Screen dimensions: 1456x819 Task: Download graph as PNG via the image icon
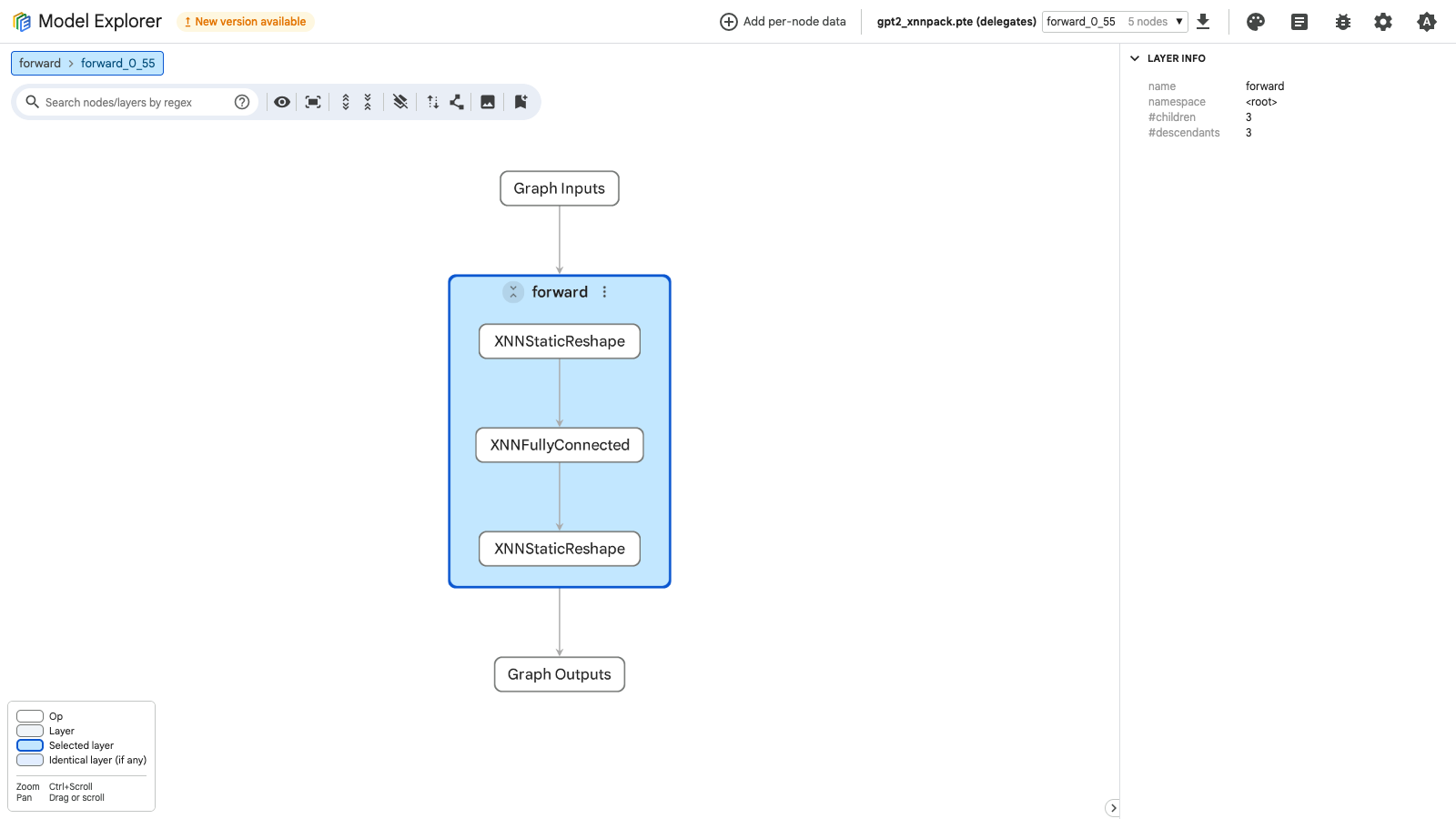(x=488, y=102)
